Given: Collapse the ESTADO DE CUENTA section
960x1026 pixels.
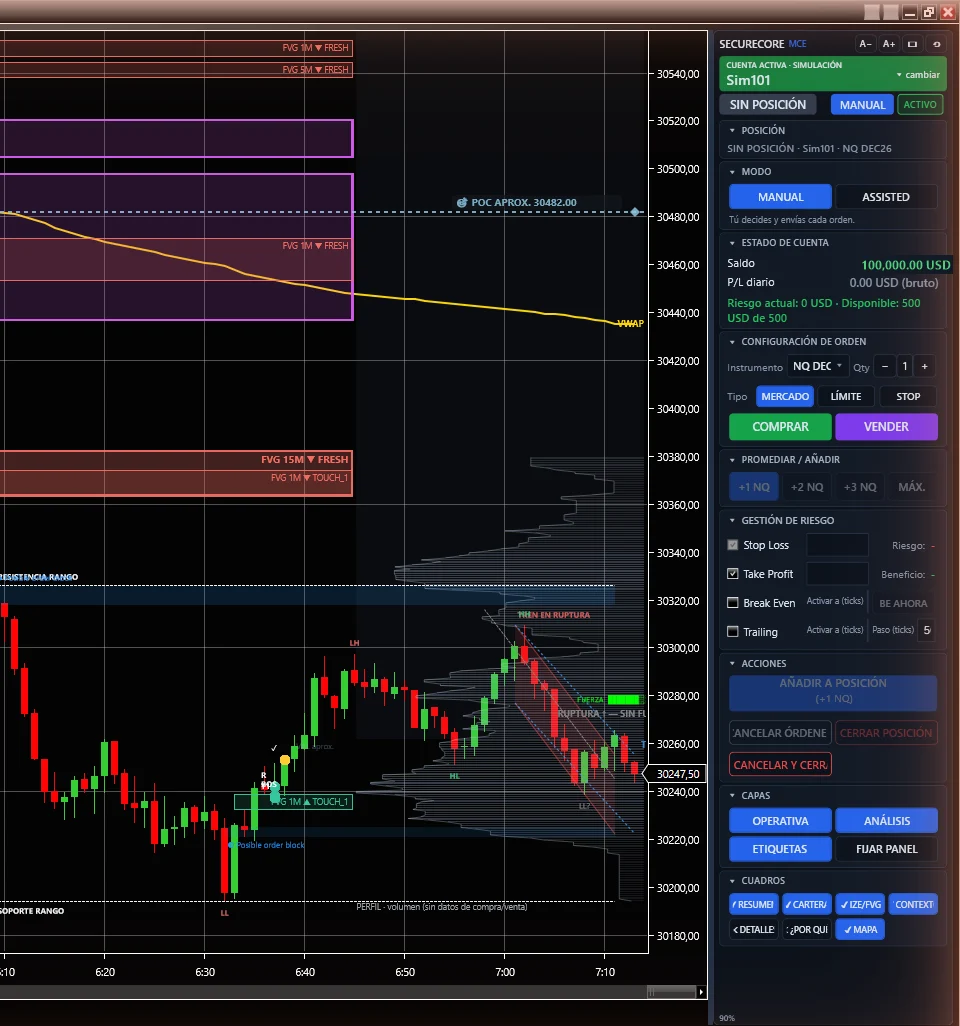Looking at the screenshot, I should (x=732, y=243).
